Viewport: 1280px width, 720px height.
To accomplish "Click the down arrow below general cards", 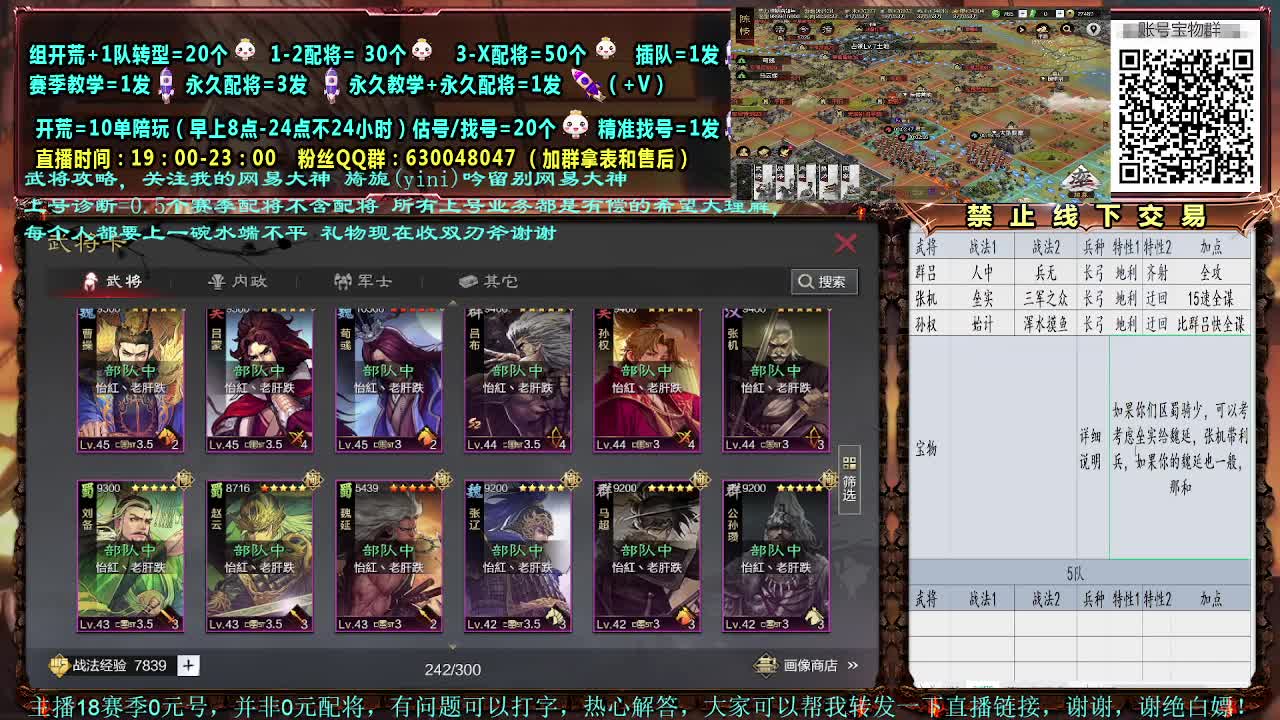I will (x=452, y=646).
